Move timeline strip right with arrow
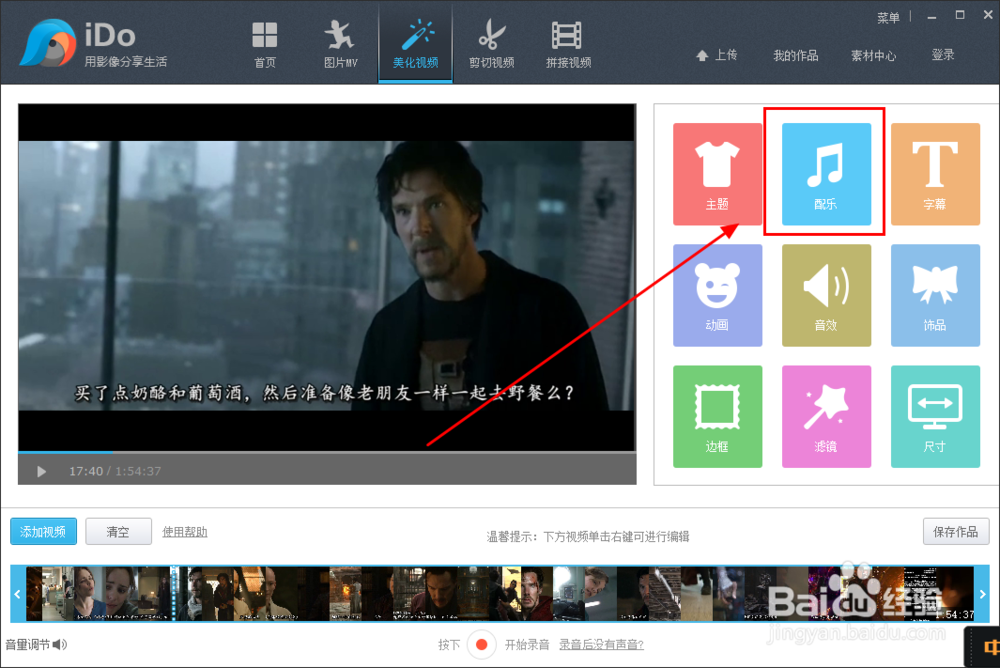1000x668 pixels. (x=982, y=594)
